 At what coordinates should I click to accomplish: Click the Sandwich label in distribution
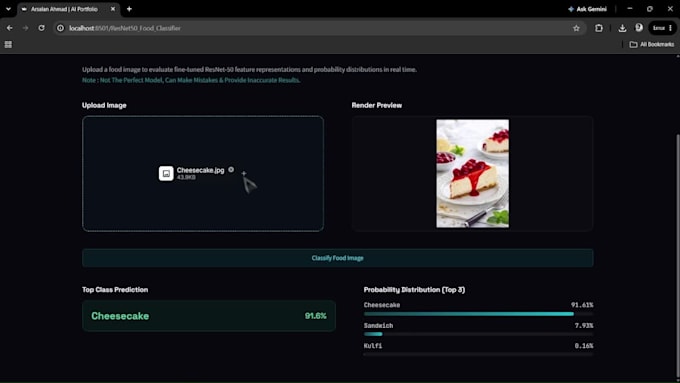click(x=379, y=325)
